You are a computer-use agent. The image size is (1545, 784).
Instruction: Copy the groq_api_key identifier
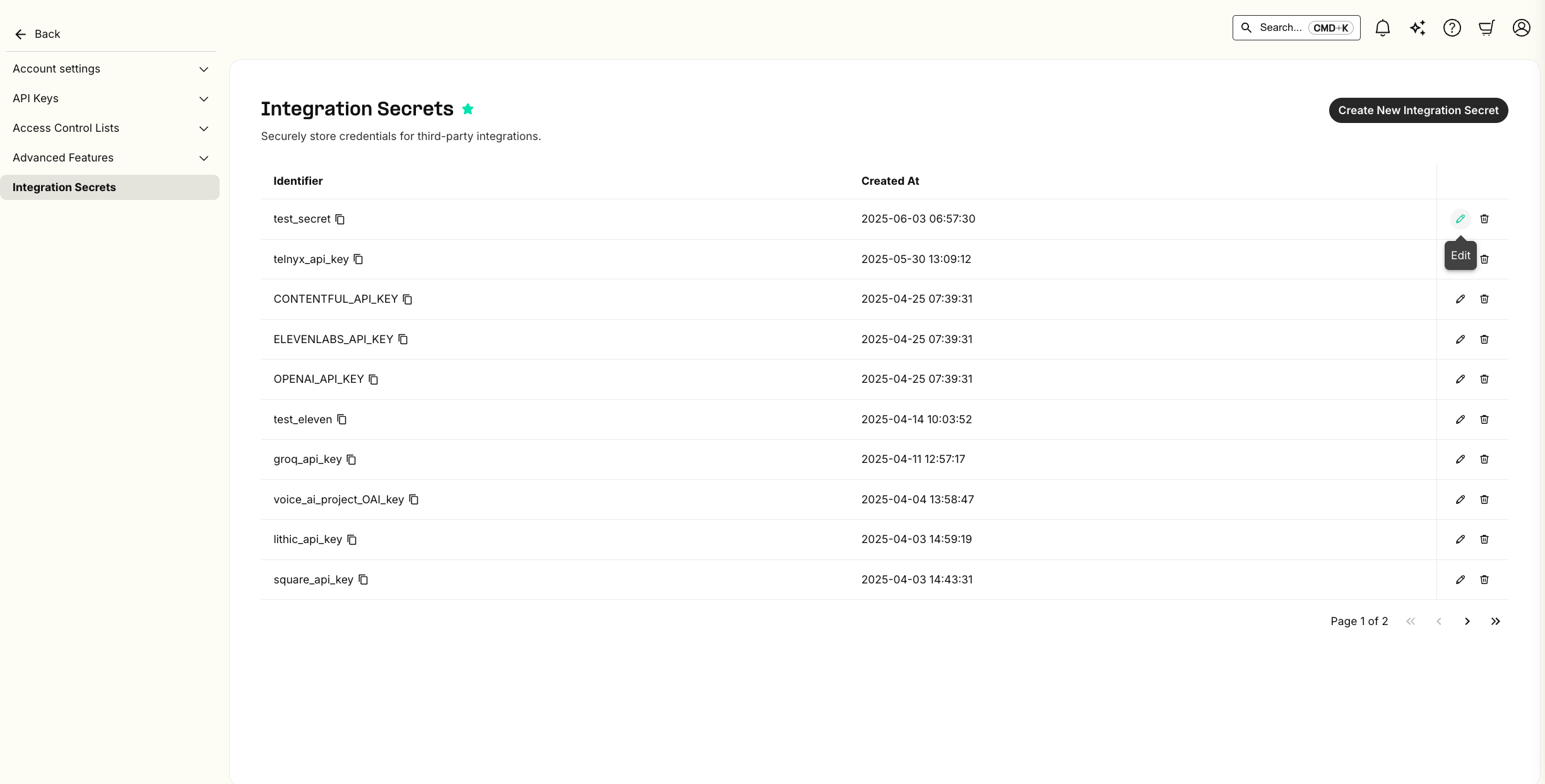(351, 459)
